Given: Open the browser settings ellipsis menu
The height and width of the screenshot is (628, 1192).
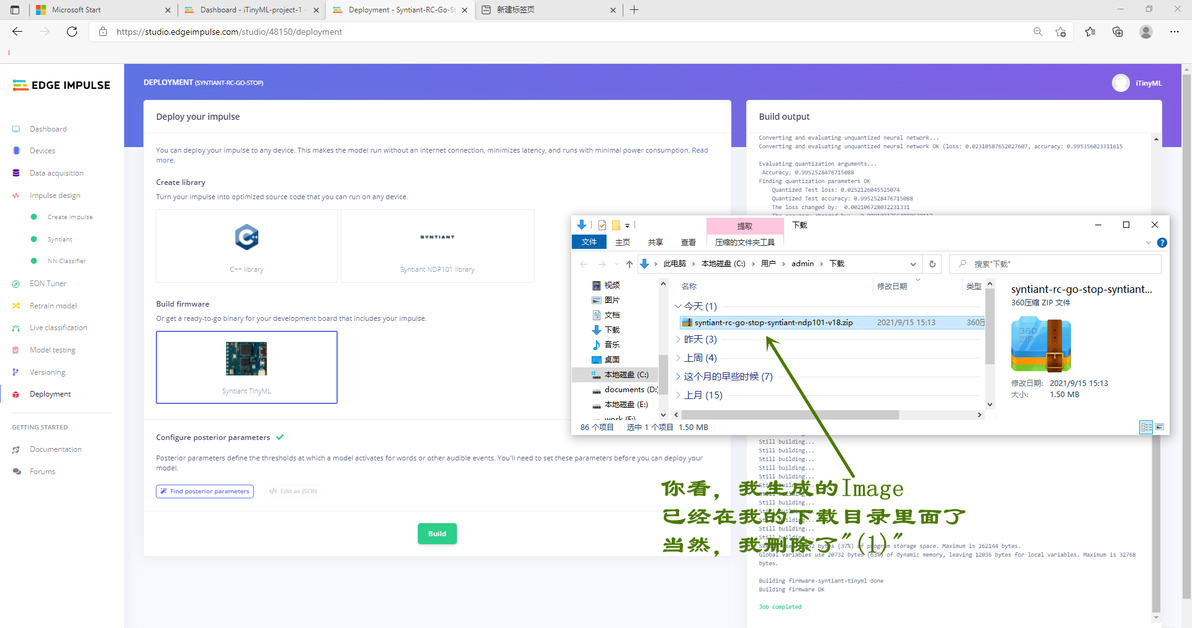Looking at the screenshot, I should 1175,32.
